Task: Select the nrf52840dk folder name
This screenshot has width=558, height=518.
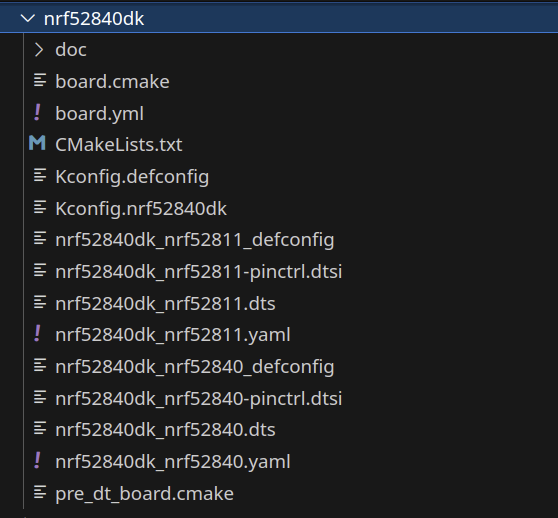Action: point(94,18)
